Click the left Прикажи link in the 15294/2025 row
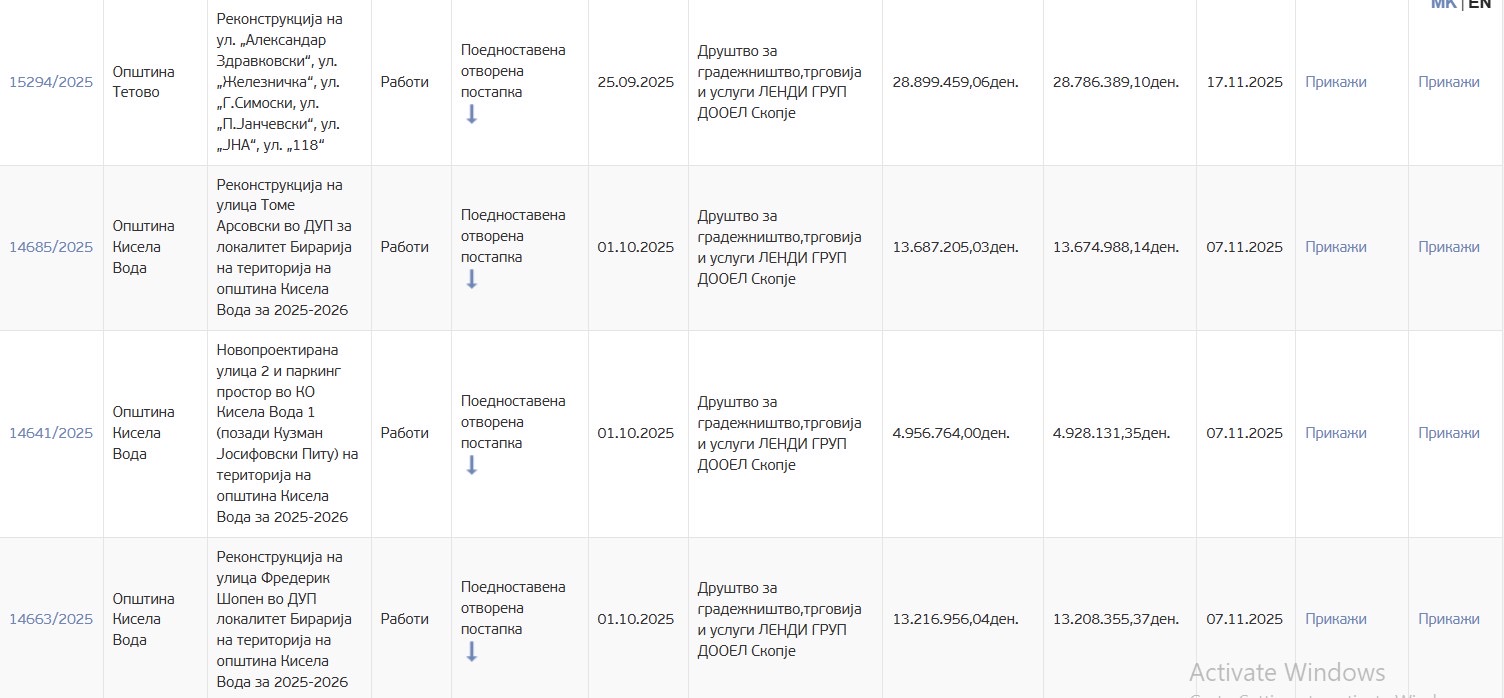 point(1335,82)
